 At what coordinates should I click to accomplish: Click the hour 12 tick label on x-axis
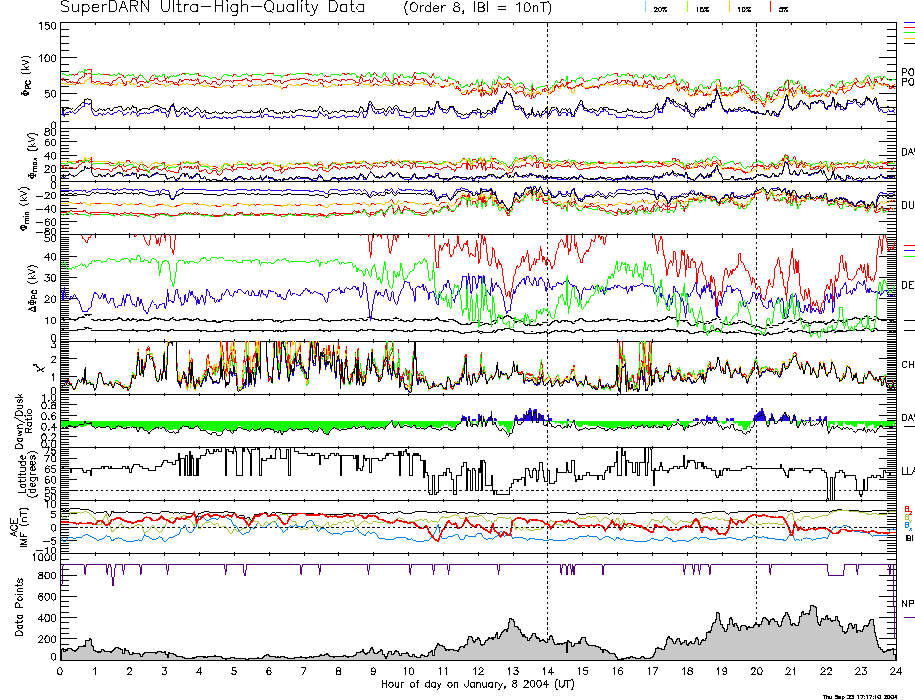477,673
